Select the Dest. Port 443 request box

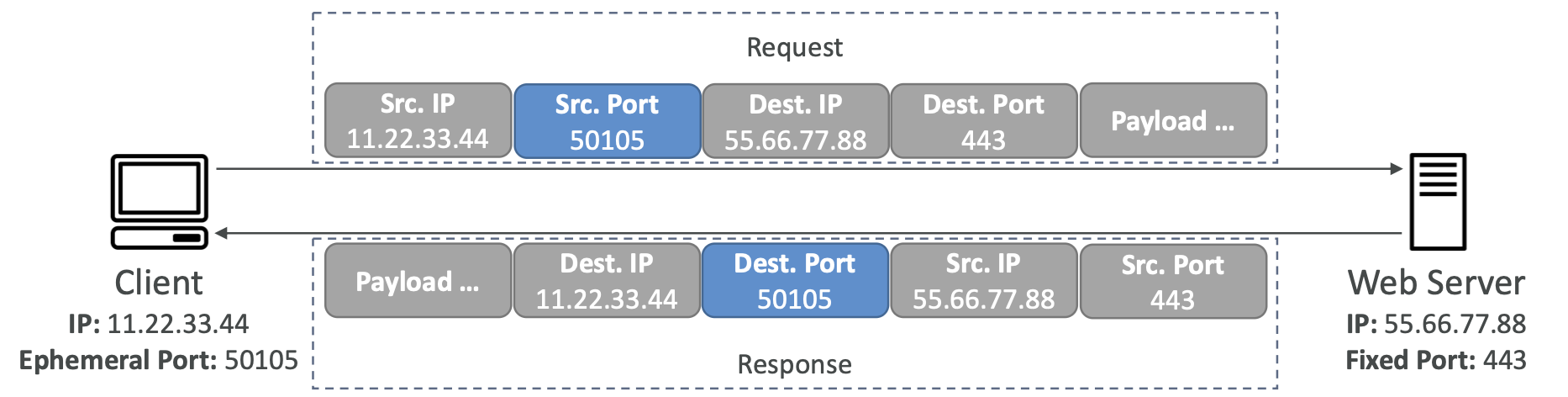tap(983, 121)
